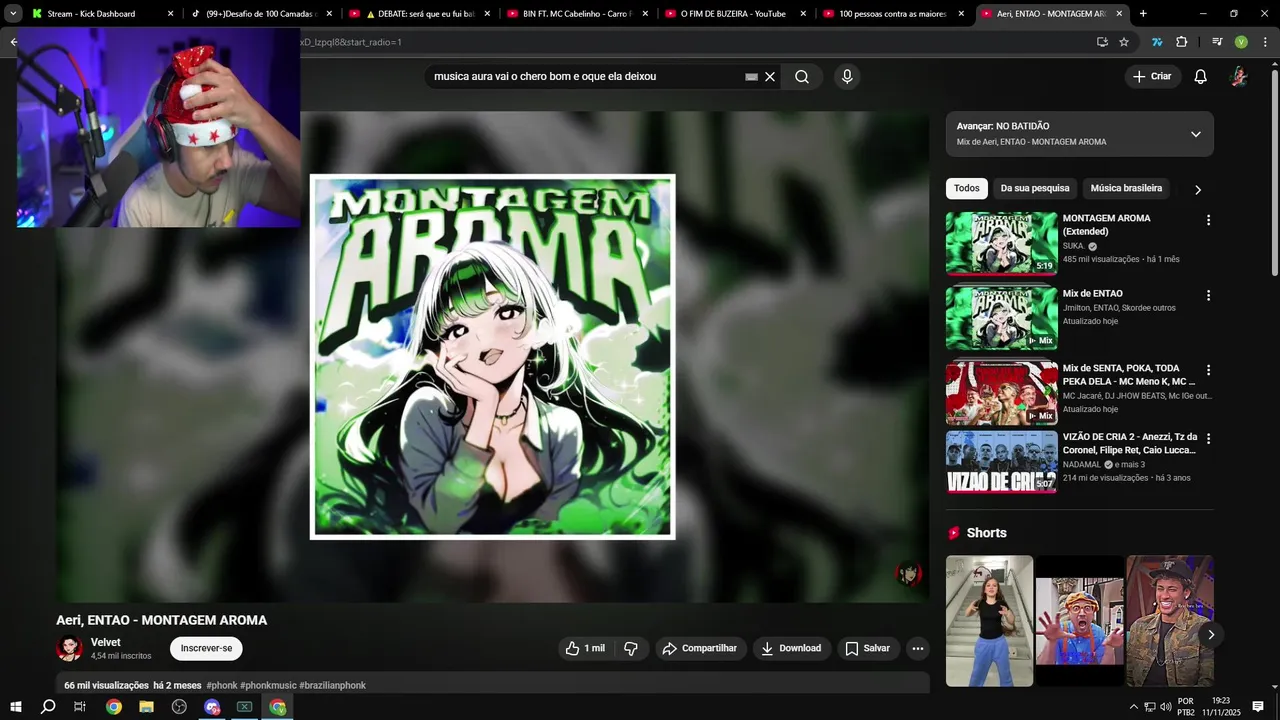Open Task View on taskbar
This screenshot has height=720, width=1280.
(x=80, y=707)
